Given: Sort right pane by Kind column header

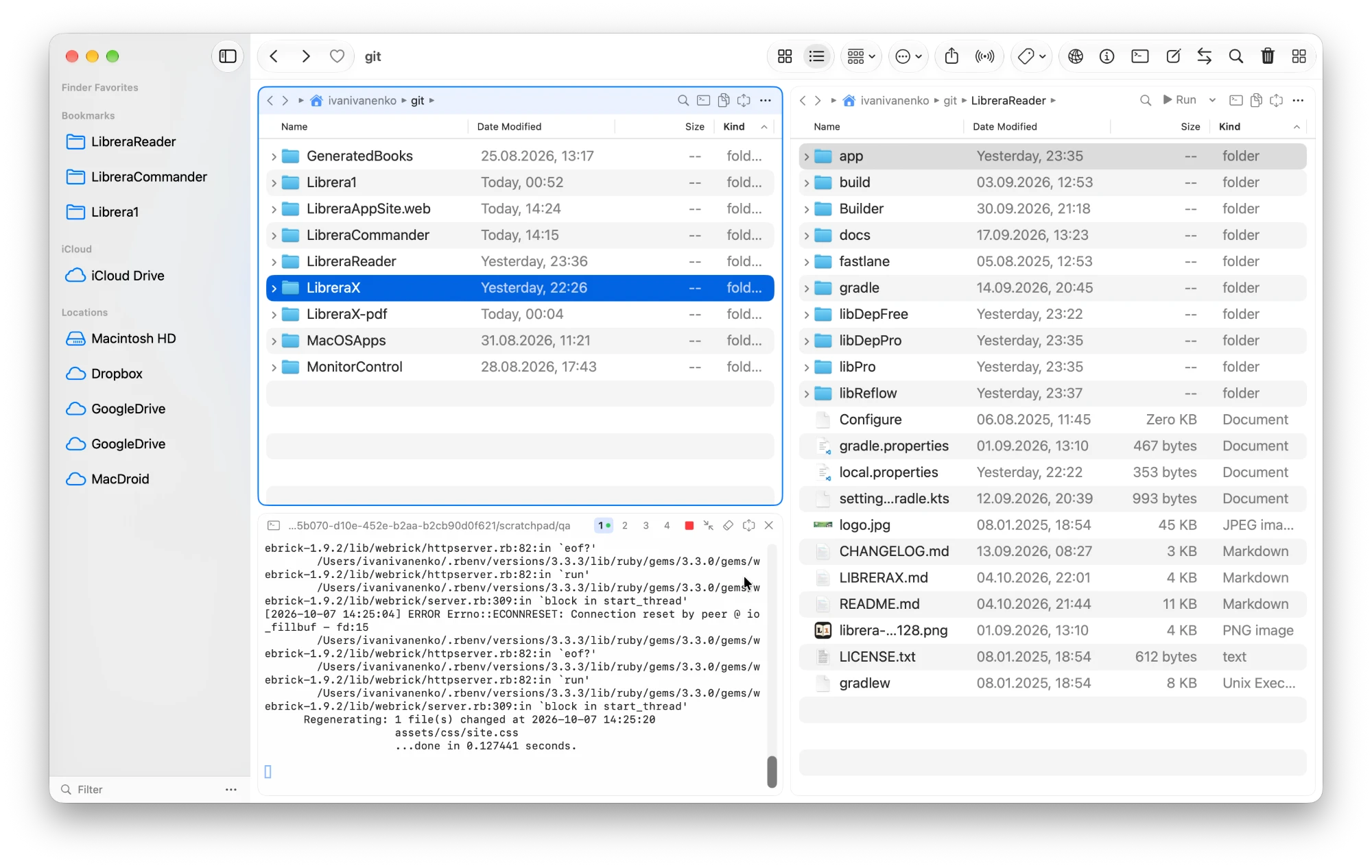Looking at the screenshot, I should pyautogui.click(x=1229, y=127).
